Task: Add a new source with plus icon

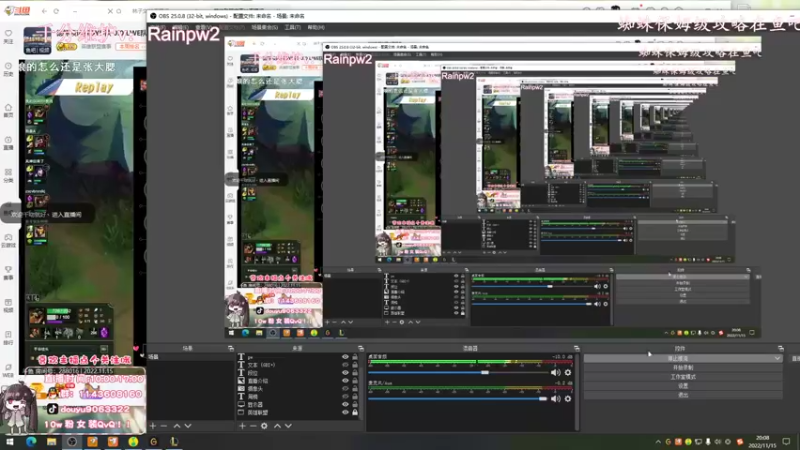Action: pos(242,426)
